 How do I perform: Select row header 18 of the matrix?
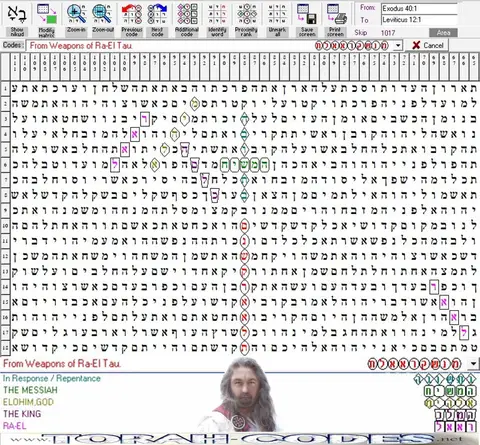pyautogui.click(x=5, y=348)
